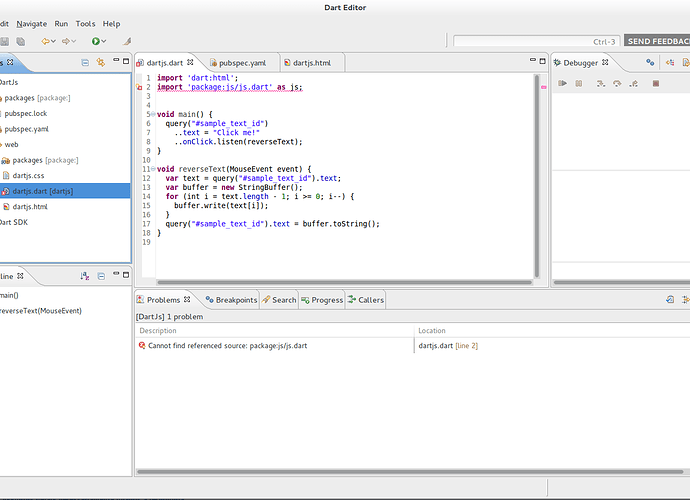Screen dimensions: 690x500
Task: Toggle Link with Editor in Files view
Action: point(101,62)
